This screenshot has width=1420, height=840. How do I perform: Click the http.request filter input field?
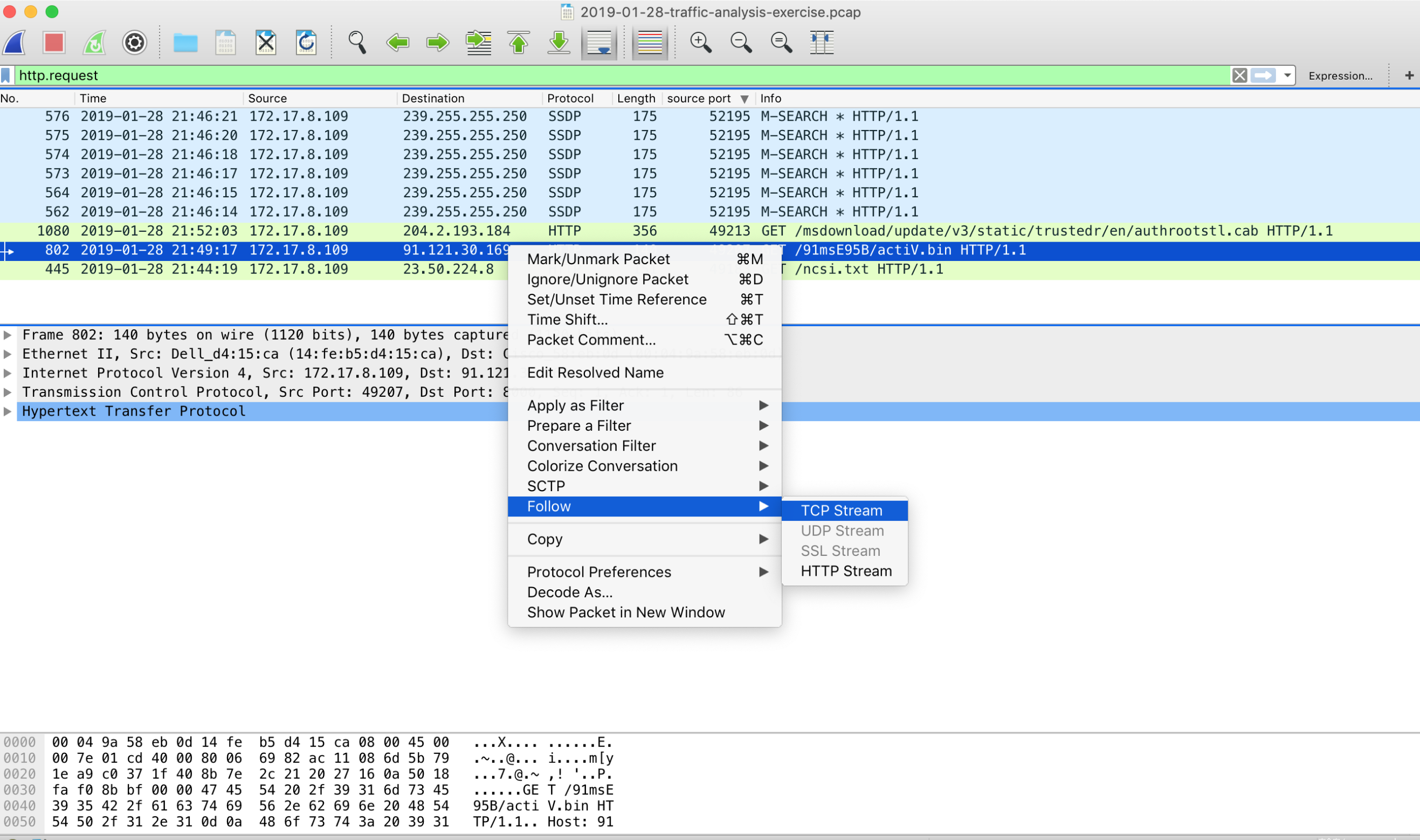[x=566, y=75]
